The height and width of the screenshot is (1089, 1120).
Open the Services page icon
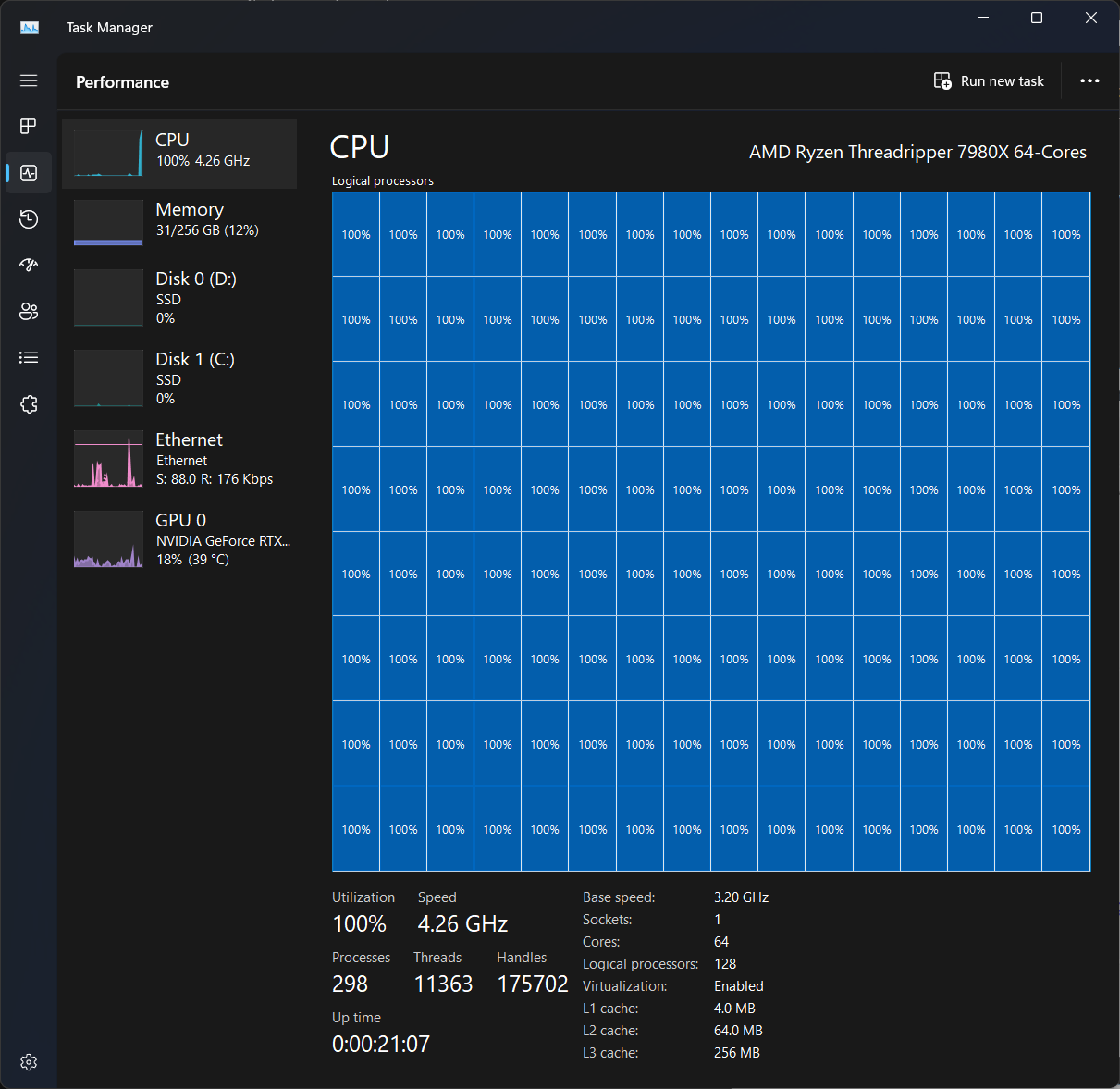pyautogui.click(x=29, y=404)
